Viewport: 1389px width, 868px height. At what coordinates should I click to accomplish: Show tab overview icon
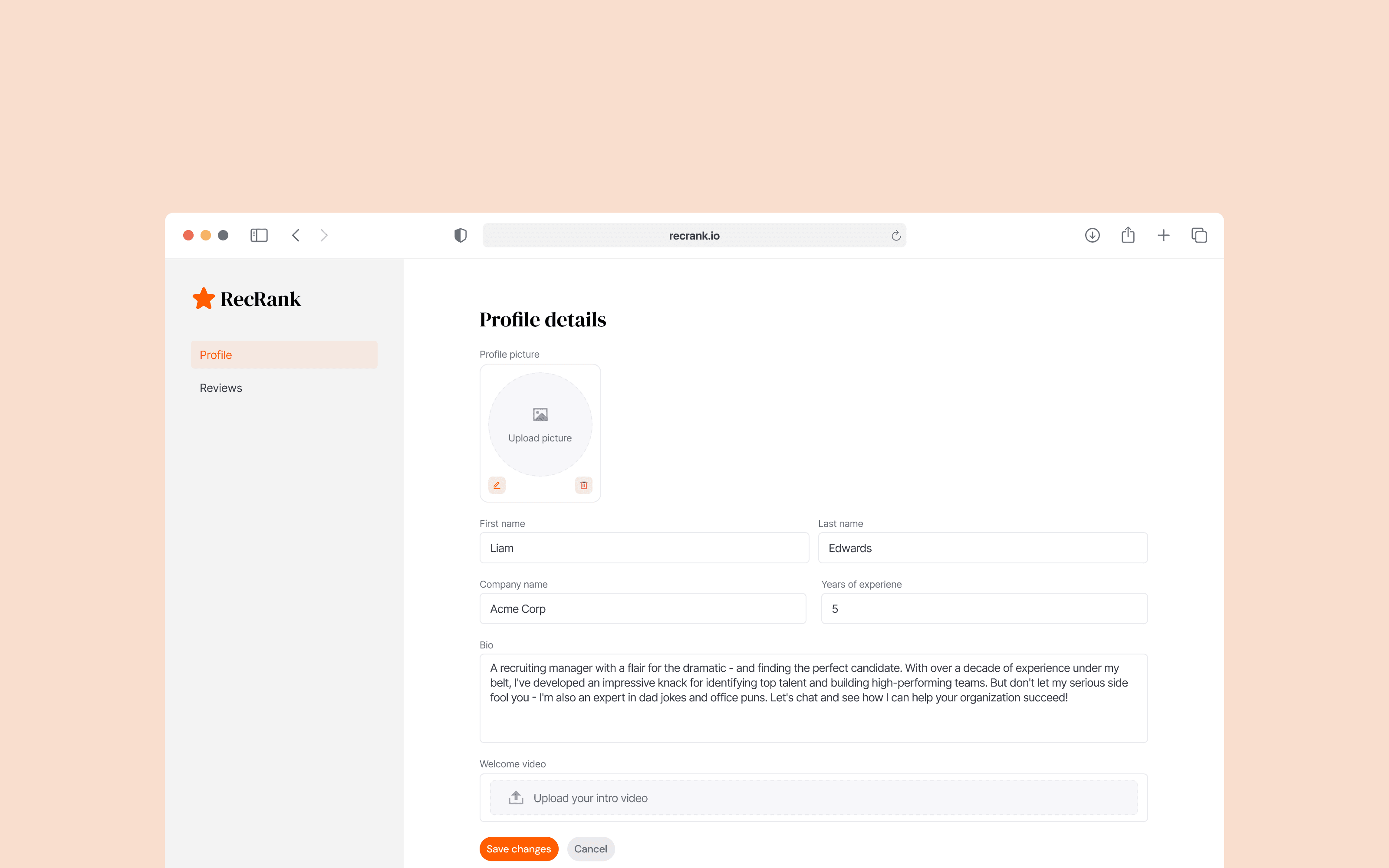[1198, 235]
